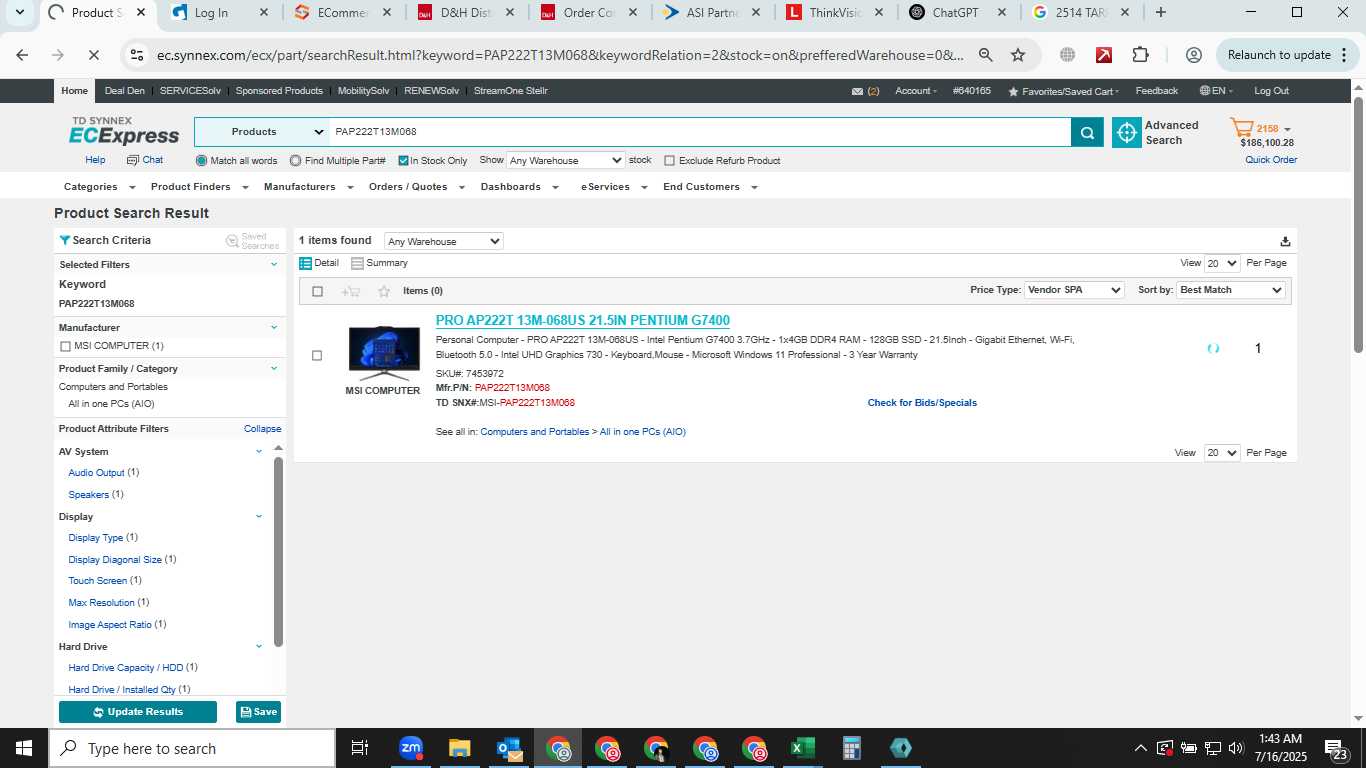Screen dimensions: 1366x768
Task: Collapse Manufacturer filter section chevron
Action: (274, 327)
